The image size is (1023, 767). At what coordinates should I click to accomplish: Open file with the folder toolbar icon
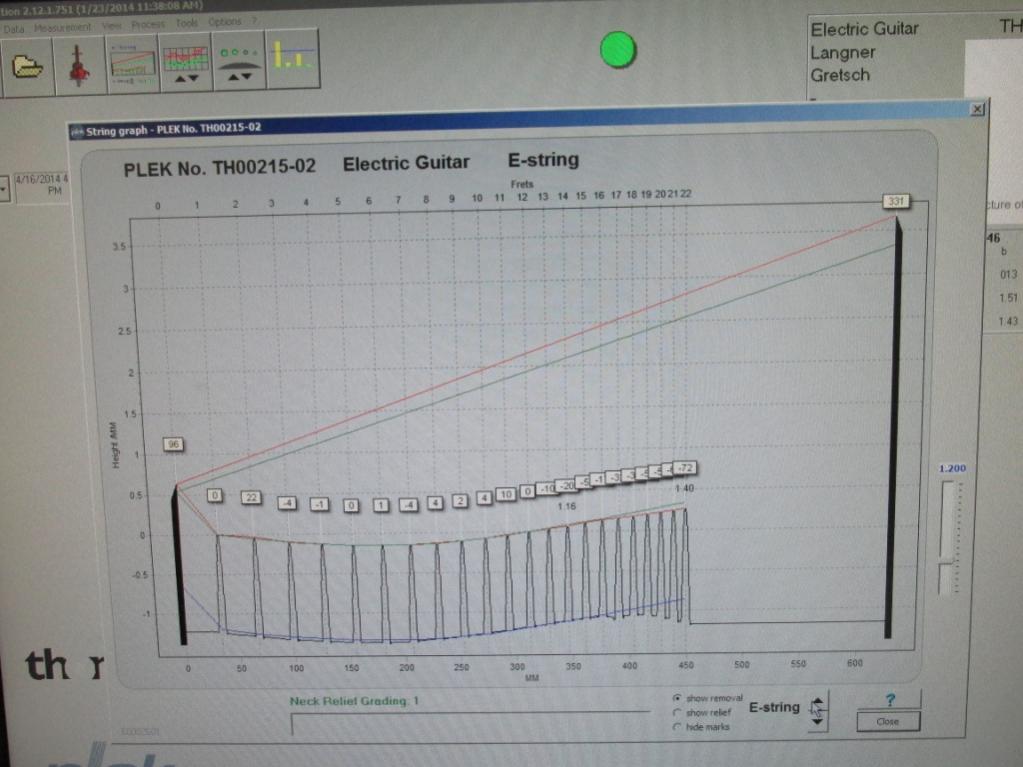pos(27,67)
